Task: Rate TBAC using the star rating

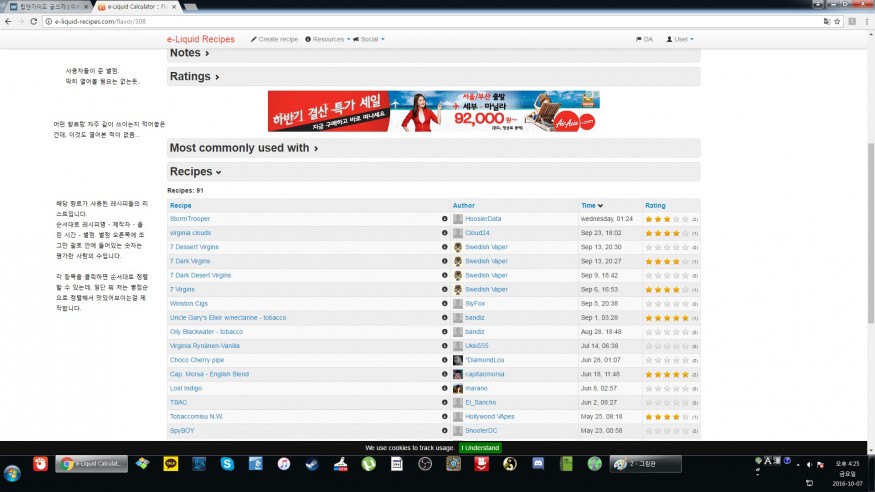Action: click(x=667, y=402)
